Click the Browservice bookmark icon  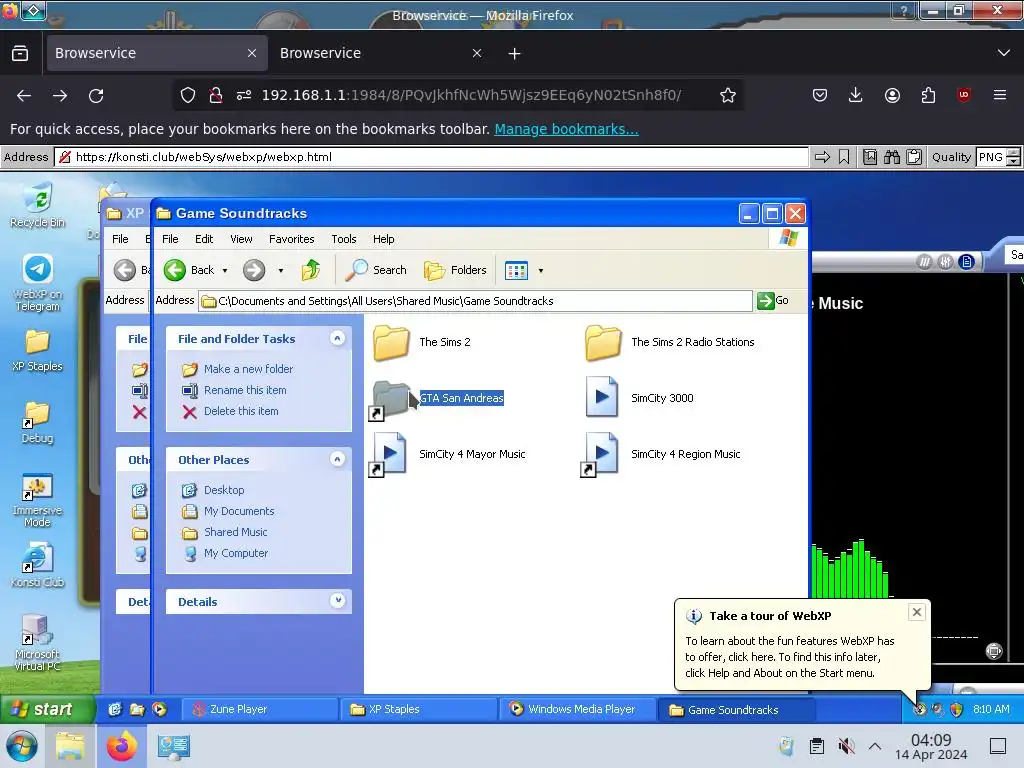point(844,157)
